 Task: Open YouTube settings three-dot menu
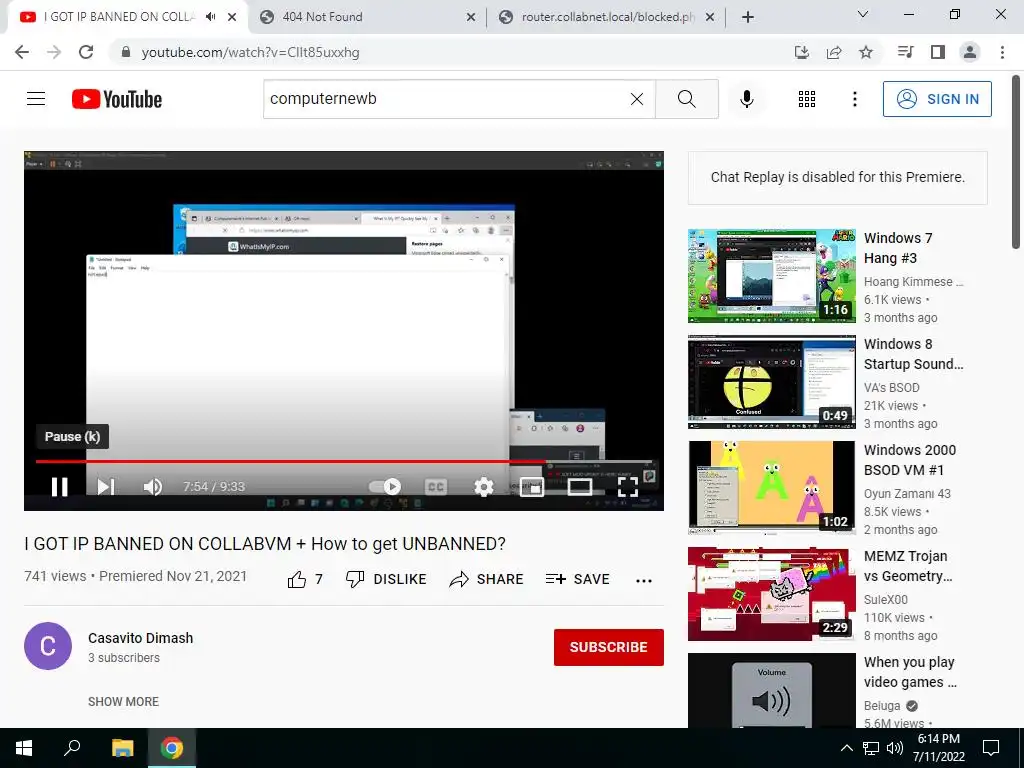854,99
